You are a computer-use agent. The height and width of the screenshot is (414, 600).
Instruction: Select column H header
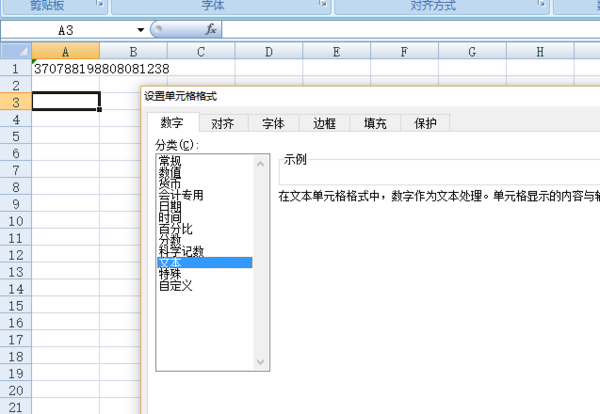[540, 51]
